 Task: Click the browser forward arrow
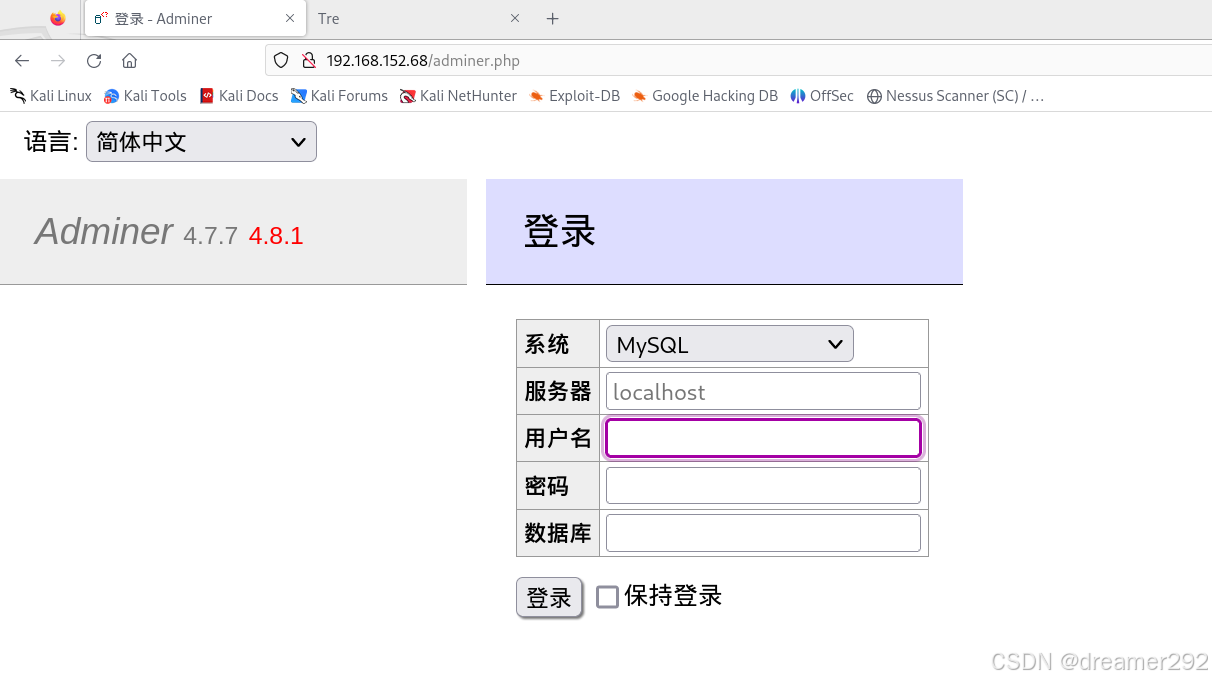(x=58, y=61)
